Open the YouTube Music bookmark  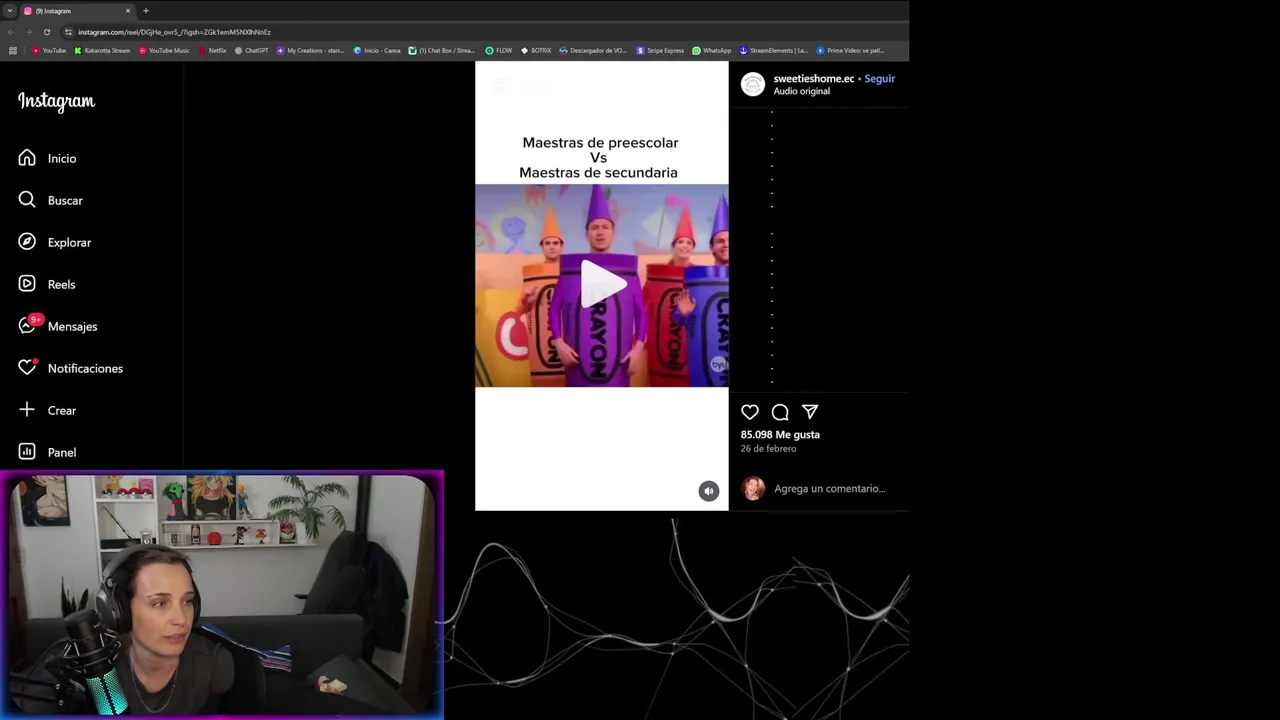[164, 50]
